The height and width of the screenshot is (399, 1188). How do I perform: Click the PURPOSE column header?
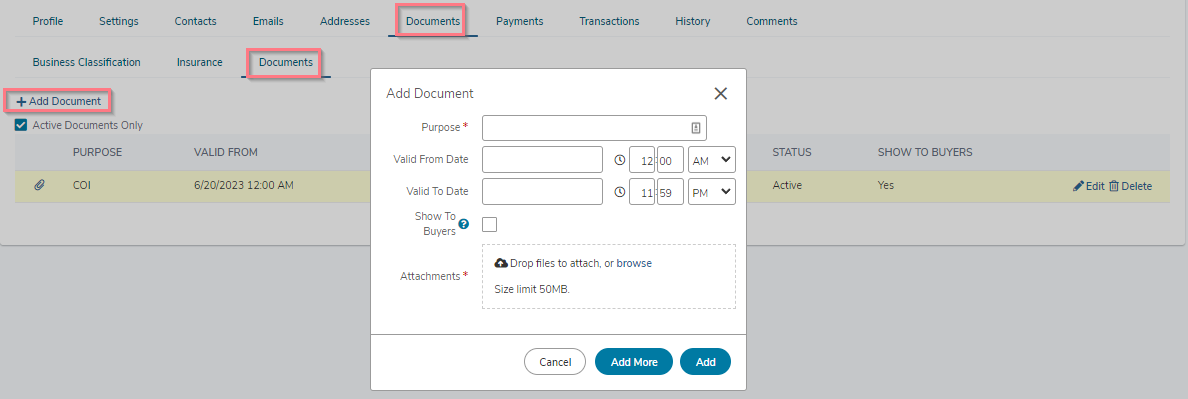pyautogui.click(x=97, y=152)
